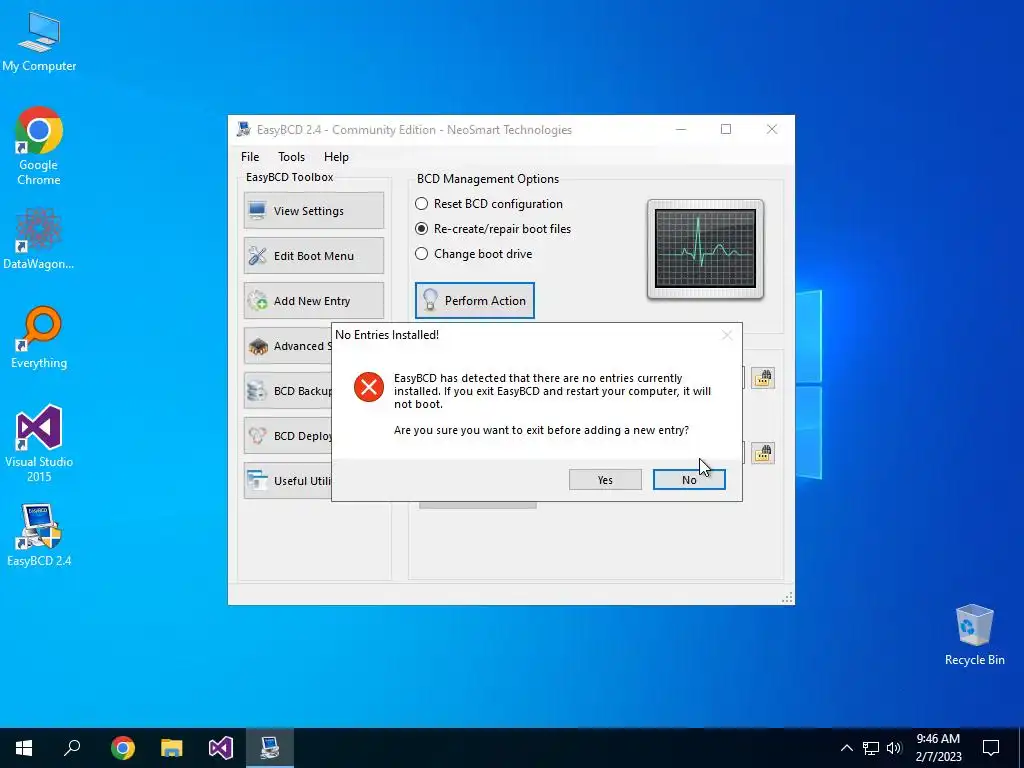Launch Chrome from the taskbar
This screenshot has height=768, width=1024.
point(123,748)
